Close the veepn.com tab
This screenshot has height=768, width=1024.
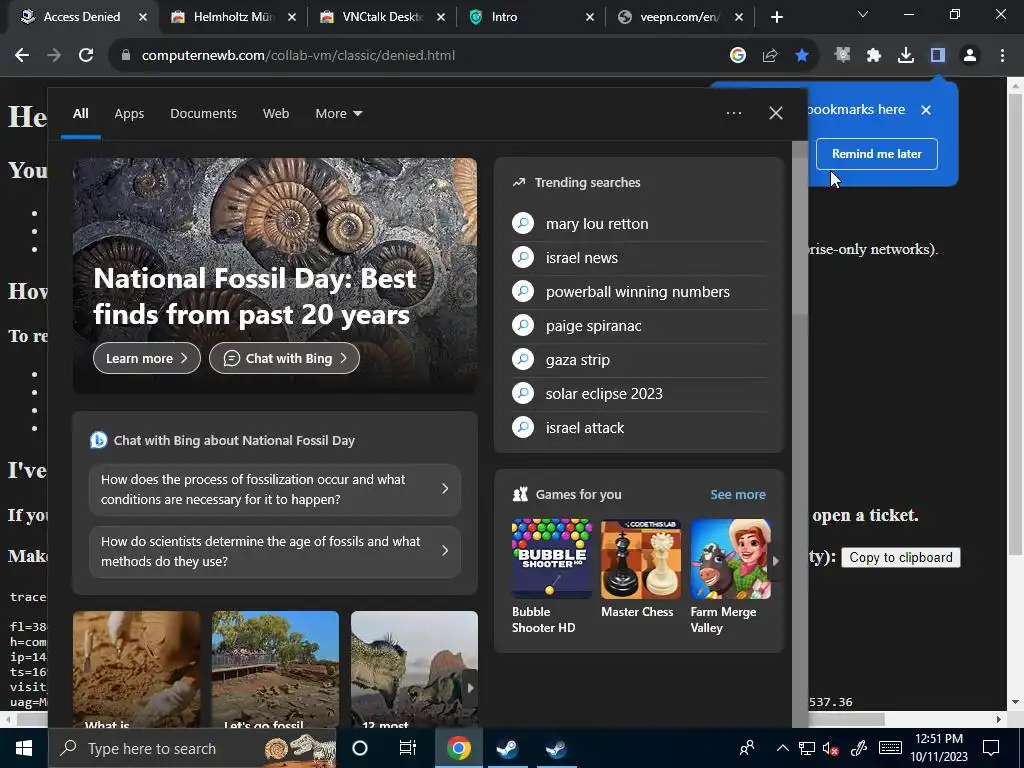tap(739, 17)
